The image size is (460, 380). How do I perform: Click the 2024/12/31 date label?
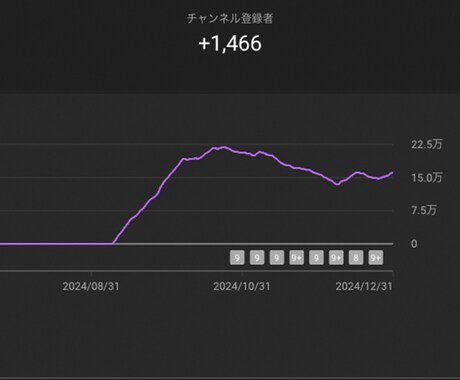pyautogui.click(x=364, y=286)
